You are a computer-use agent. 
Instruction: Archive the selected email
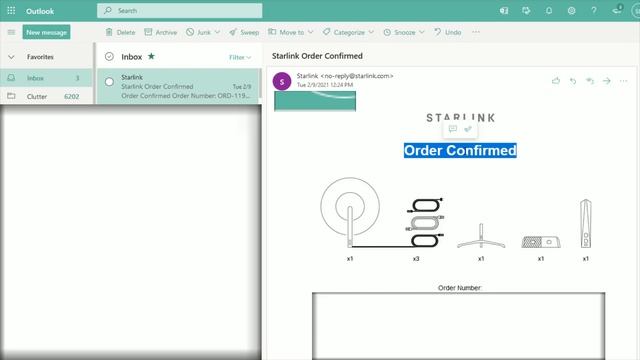pyautogui.click(x=160, y=32)
